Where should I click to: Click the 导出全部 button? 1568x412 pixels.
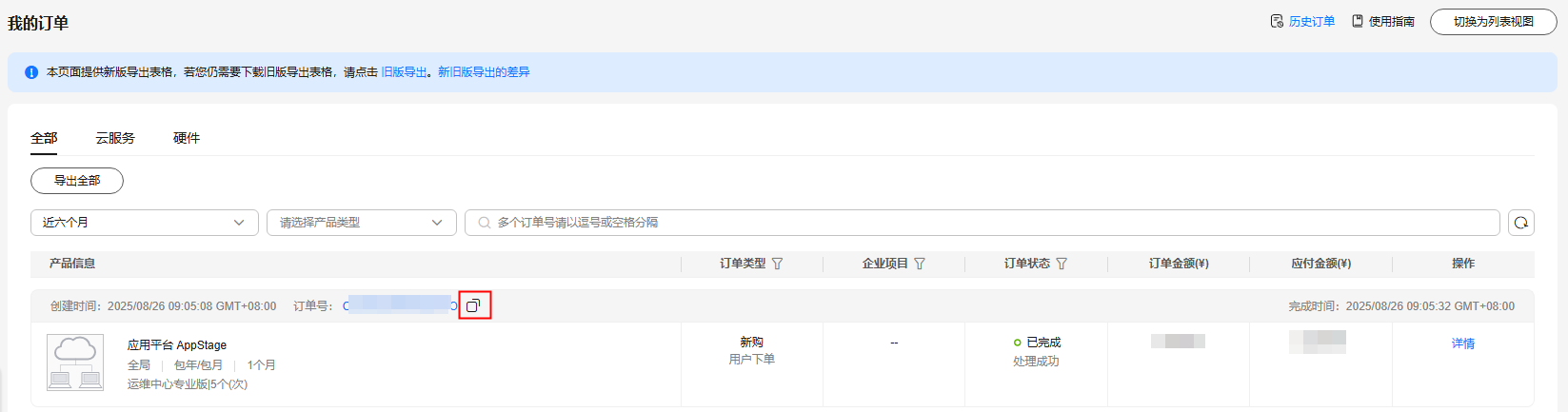(x=77, y=181)
